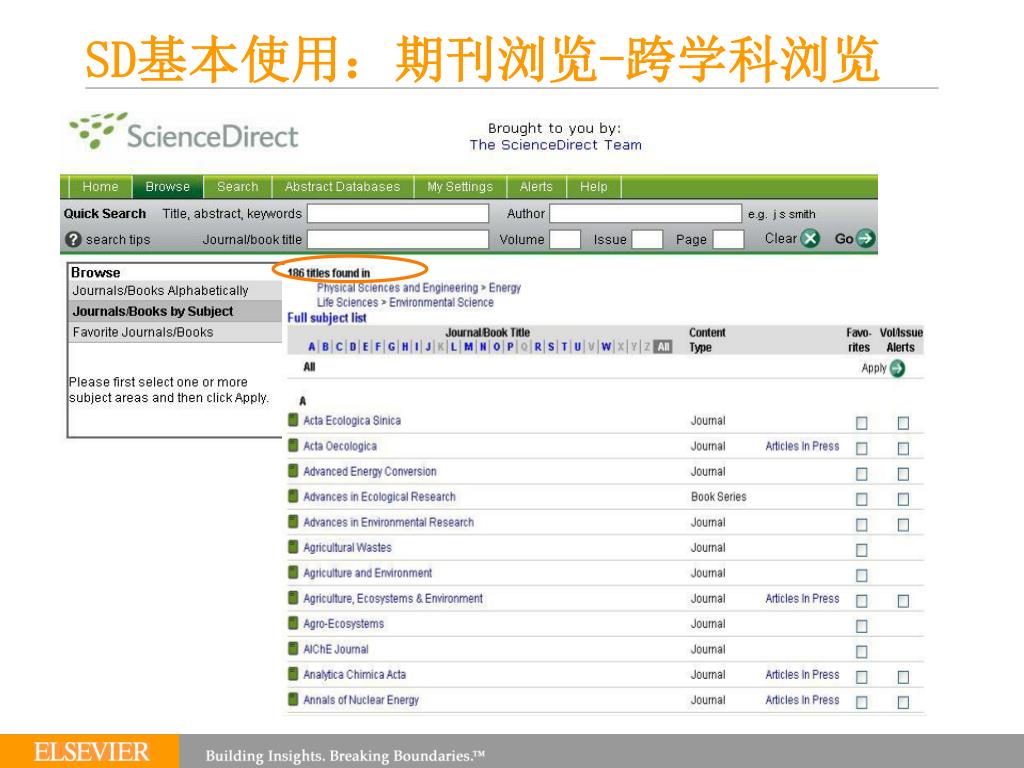Click book icon beside Agriculture and Environment
This screenshot has height=768, width=1024.
click(x=293, y=573)
